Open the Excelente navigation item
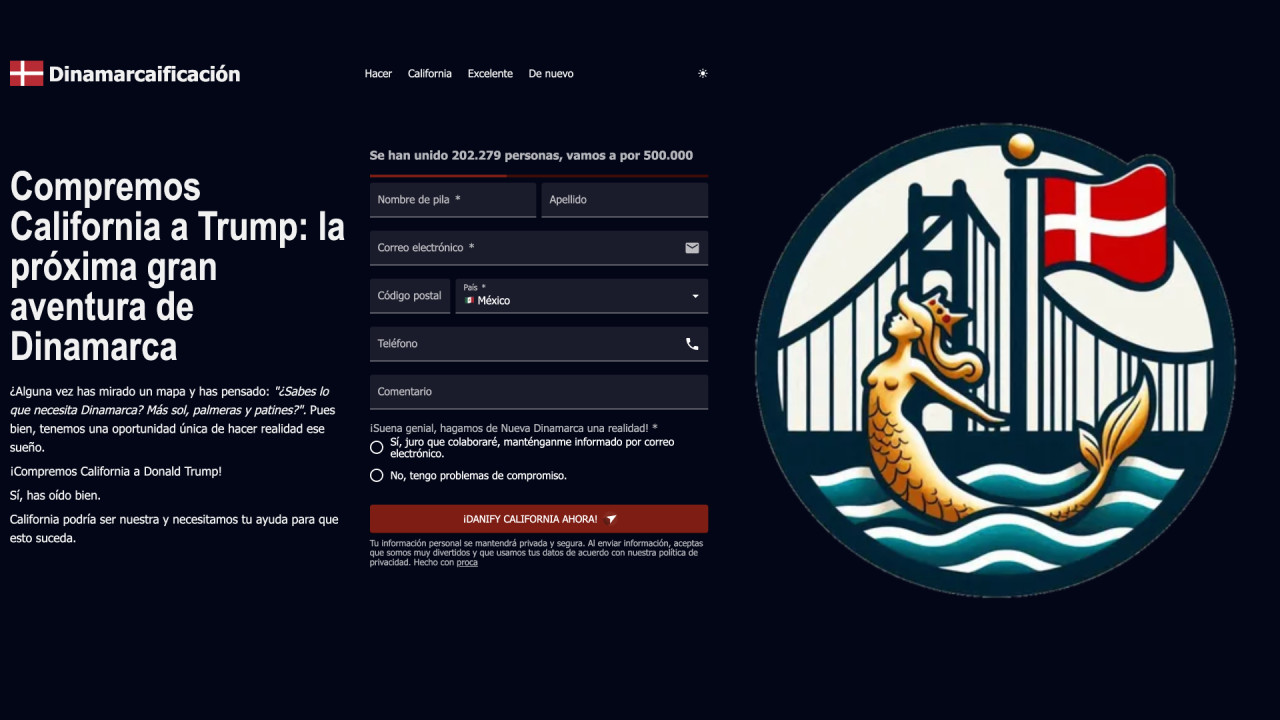The width and height of the screenshot is (1280, 720). 490,74
